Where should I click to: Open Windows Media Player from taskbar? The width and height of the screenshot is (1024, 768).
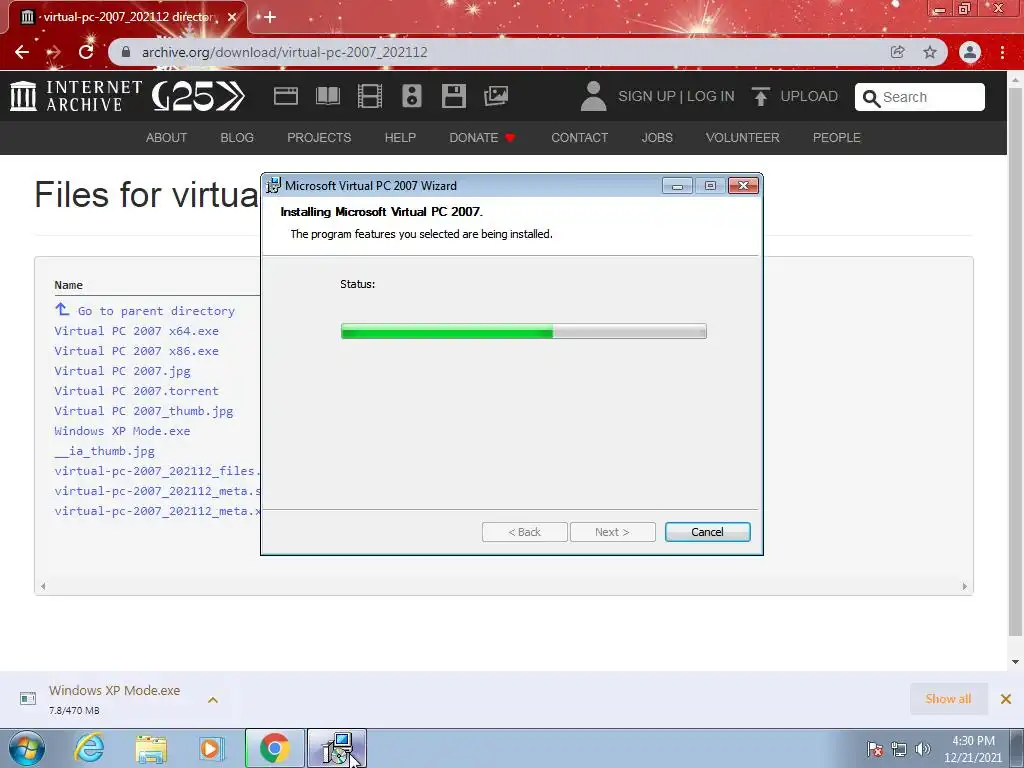click(212, 748)
